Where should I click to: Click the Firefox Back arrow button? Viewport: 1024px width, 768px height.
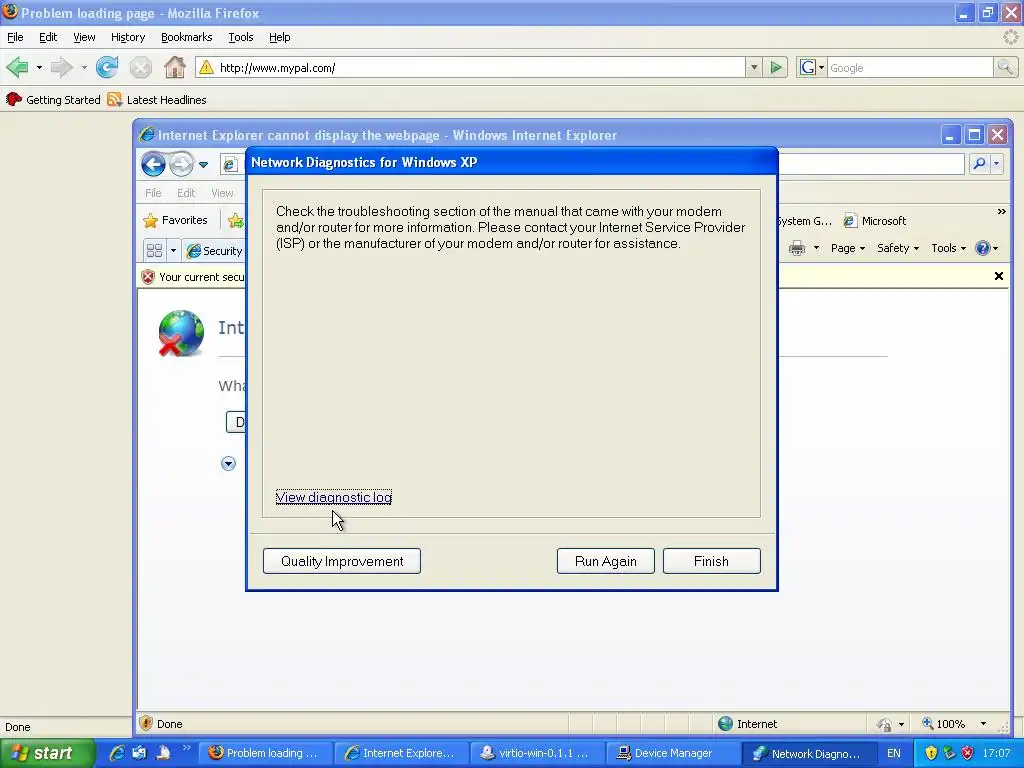[18, 67]
